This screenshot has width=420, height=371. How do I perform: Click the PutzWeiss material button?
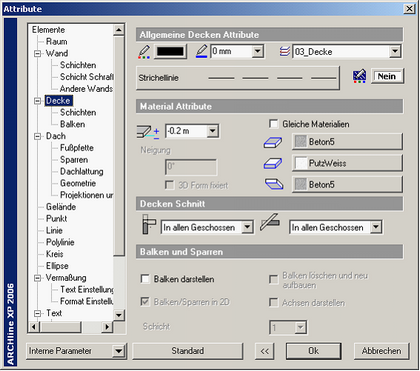click(x=347, y=163)
